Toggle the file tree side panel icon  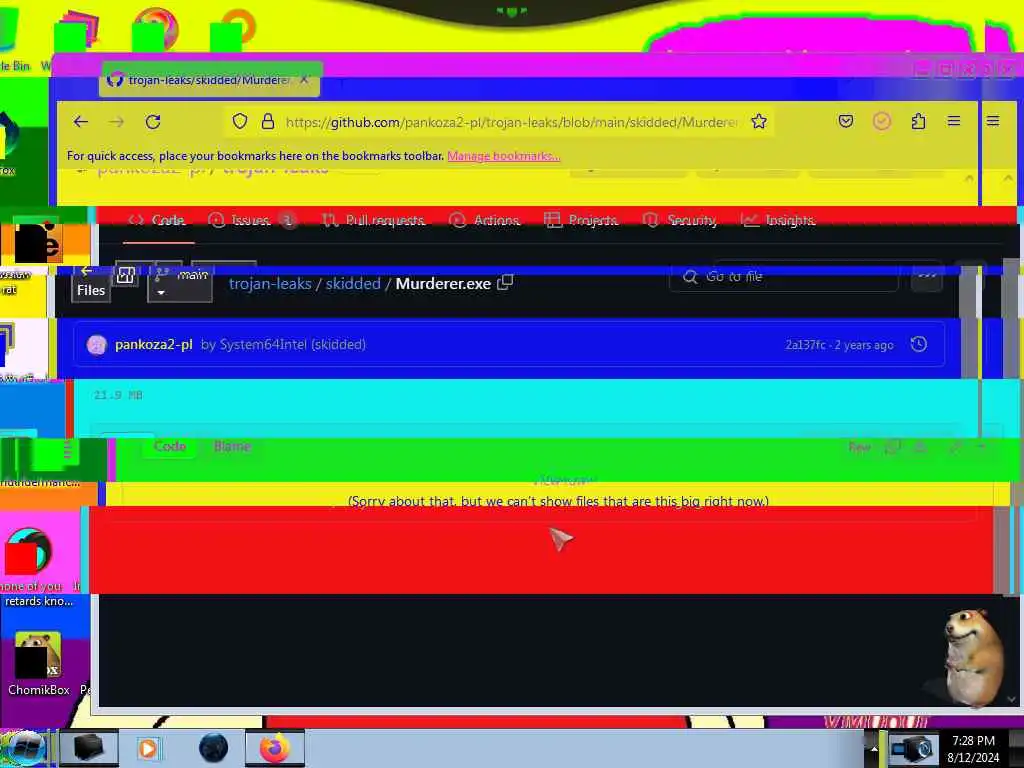point(126,275)
